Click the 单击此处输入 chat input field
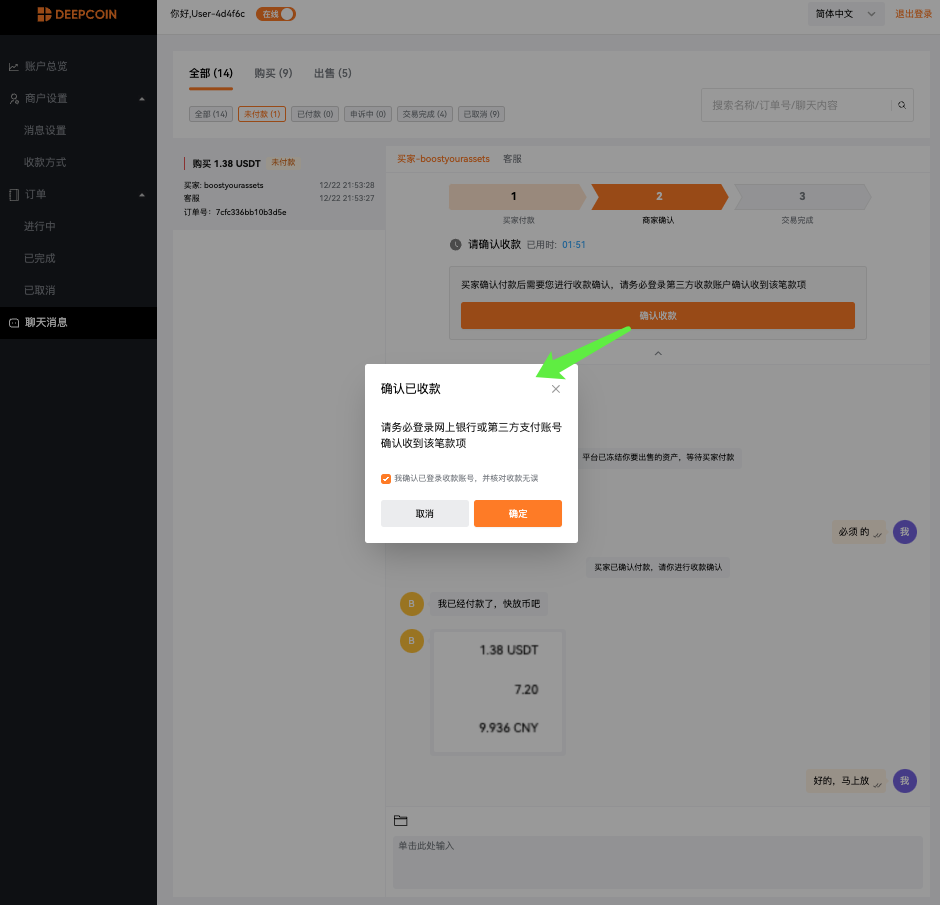Image resolution: width=940 pixels, height=905 pixels. [656, 860]
